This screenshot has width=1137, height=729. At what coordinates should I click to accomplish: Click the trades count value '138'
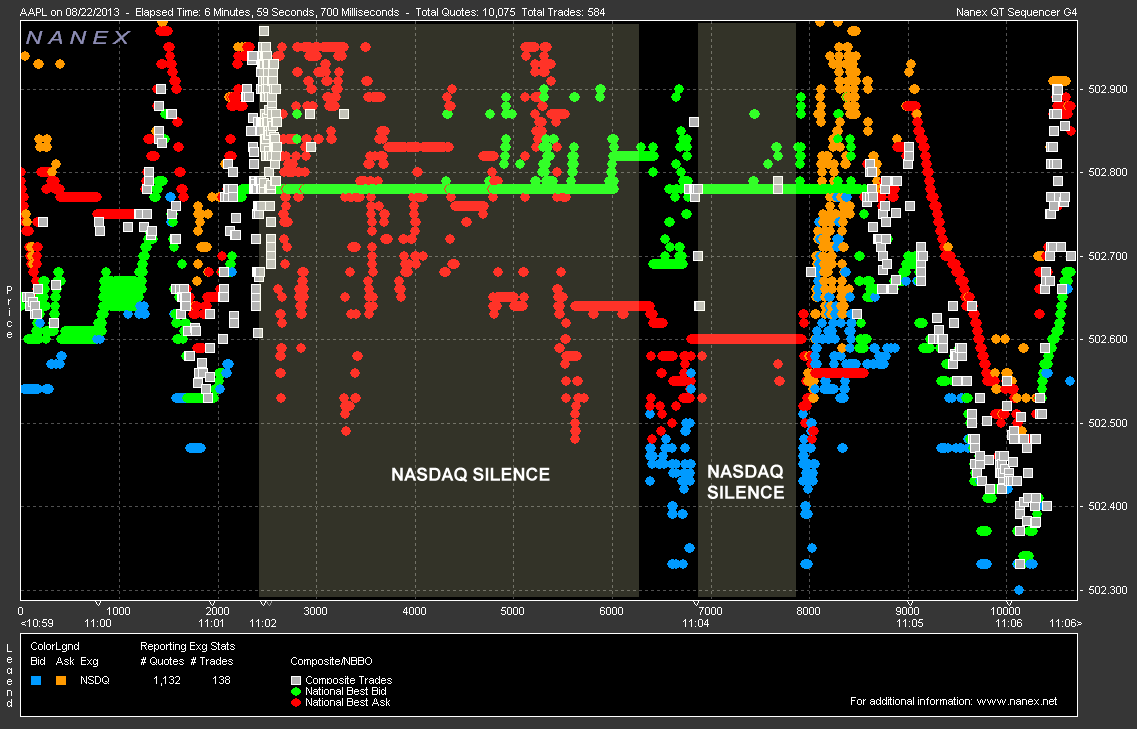pyautogui.click(x=221, y=680)
